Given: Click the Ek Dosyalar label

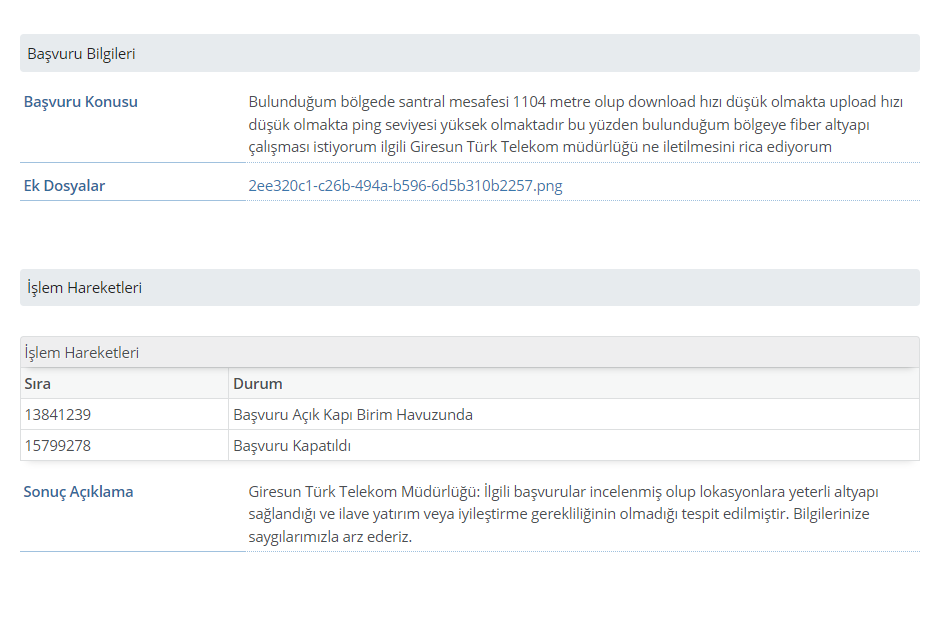Looking at the screenshot, I should click(64, 186).
